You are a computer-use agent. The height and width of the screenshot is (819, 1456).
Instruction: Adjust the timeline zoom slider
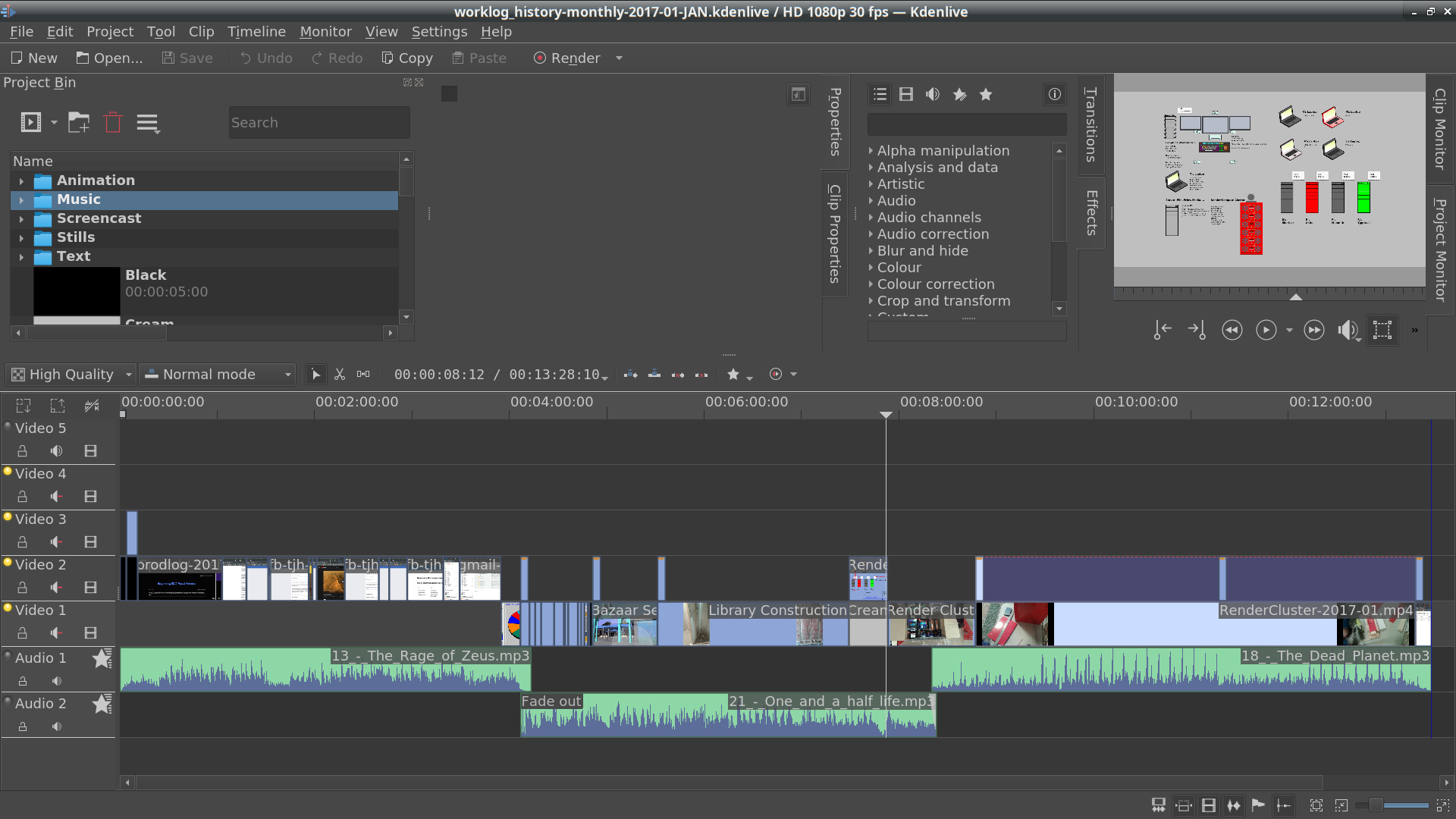tap(1376, 805)
